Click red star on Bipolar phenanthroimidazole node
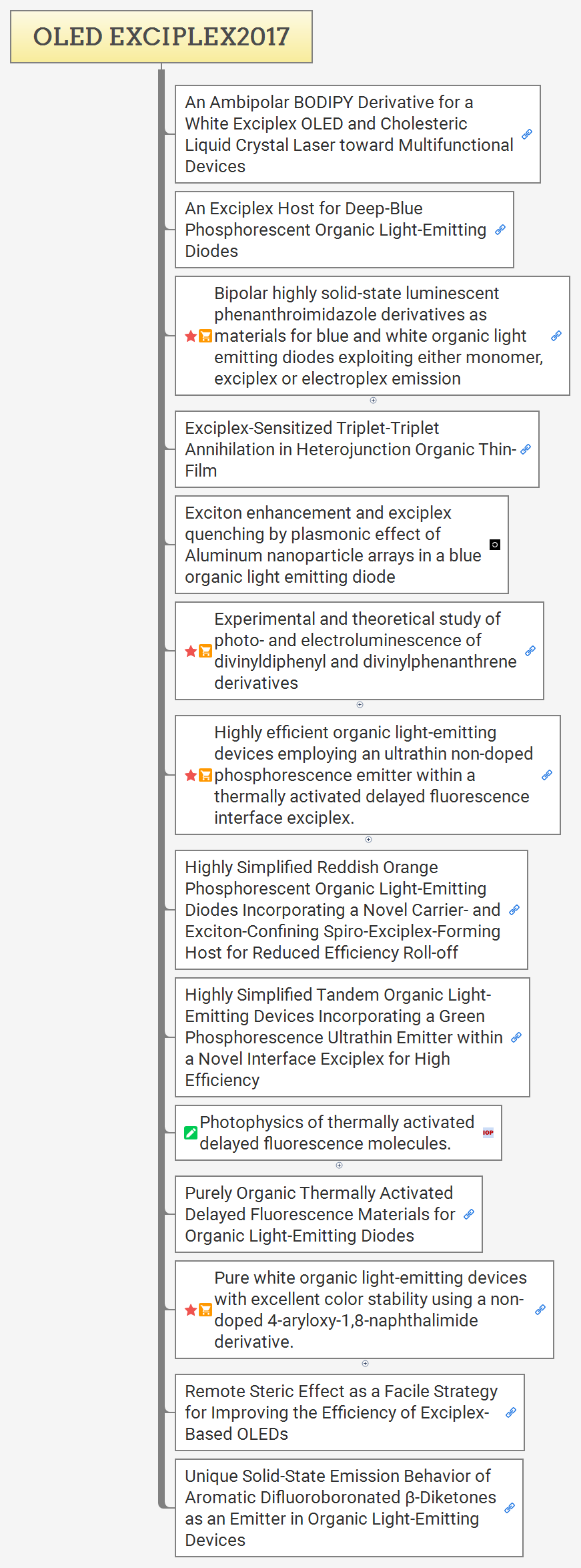This screenshot has width=581, height=1568. (x=191, y=336)
